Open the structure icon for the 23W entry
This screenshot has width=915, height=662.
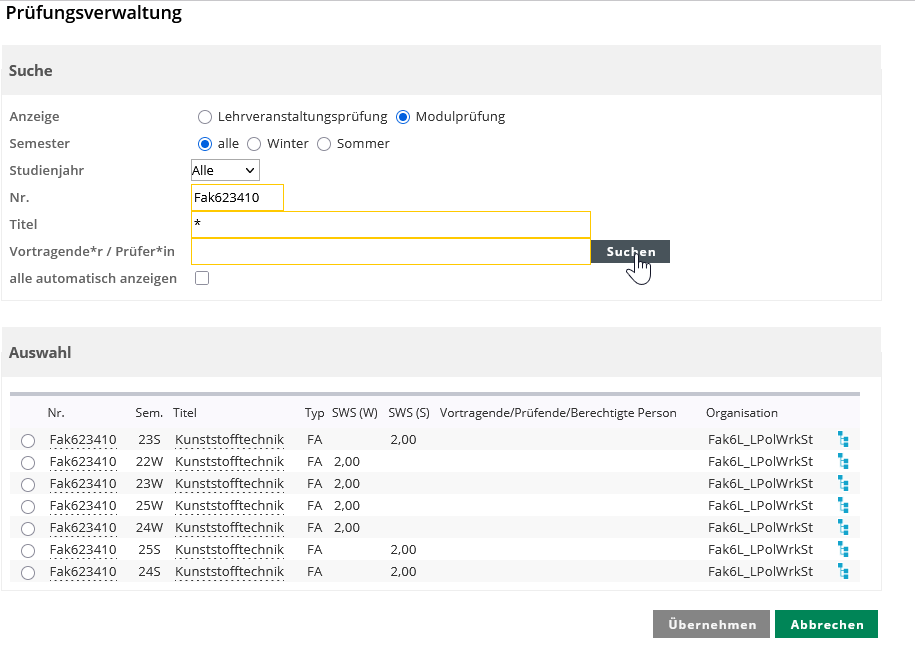tap(843, 483)
